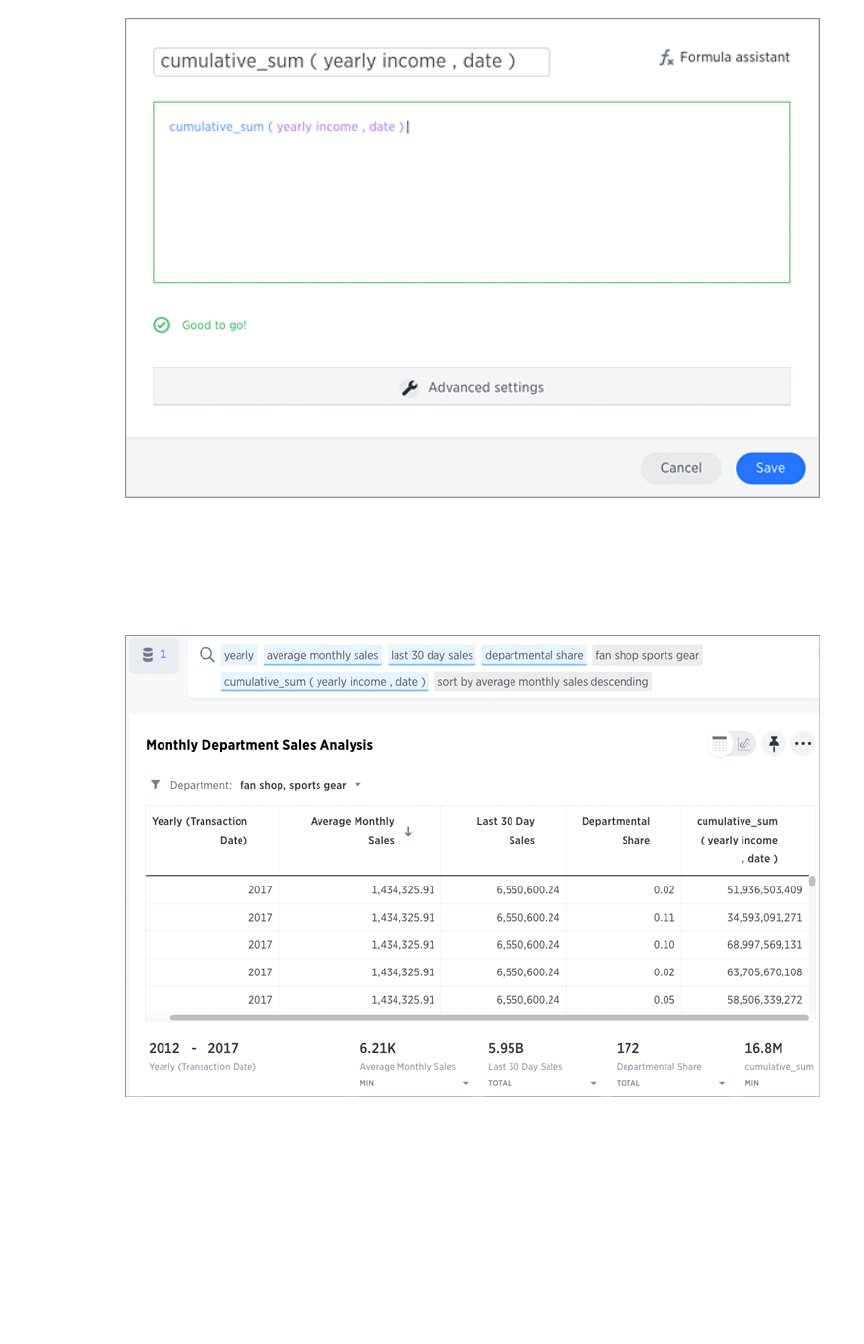Image resolution: width=864 pixels, height=1344 pixels.
Task: Expand the Department filter dropdown
Action: coord(358,785)
